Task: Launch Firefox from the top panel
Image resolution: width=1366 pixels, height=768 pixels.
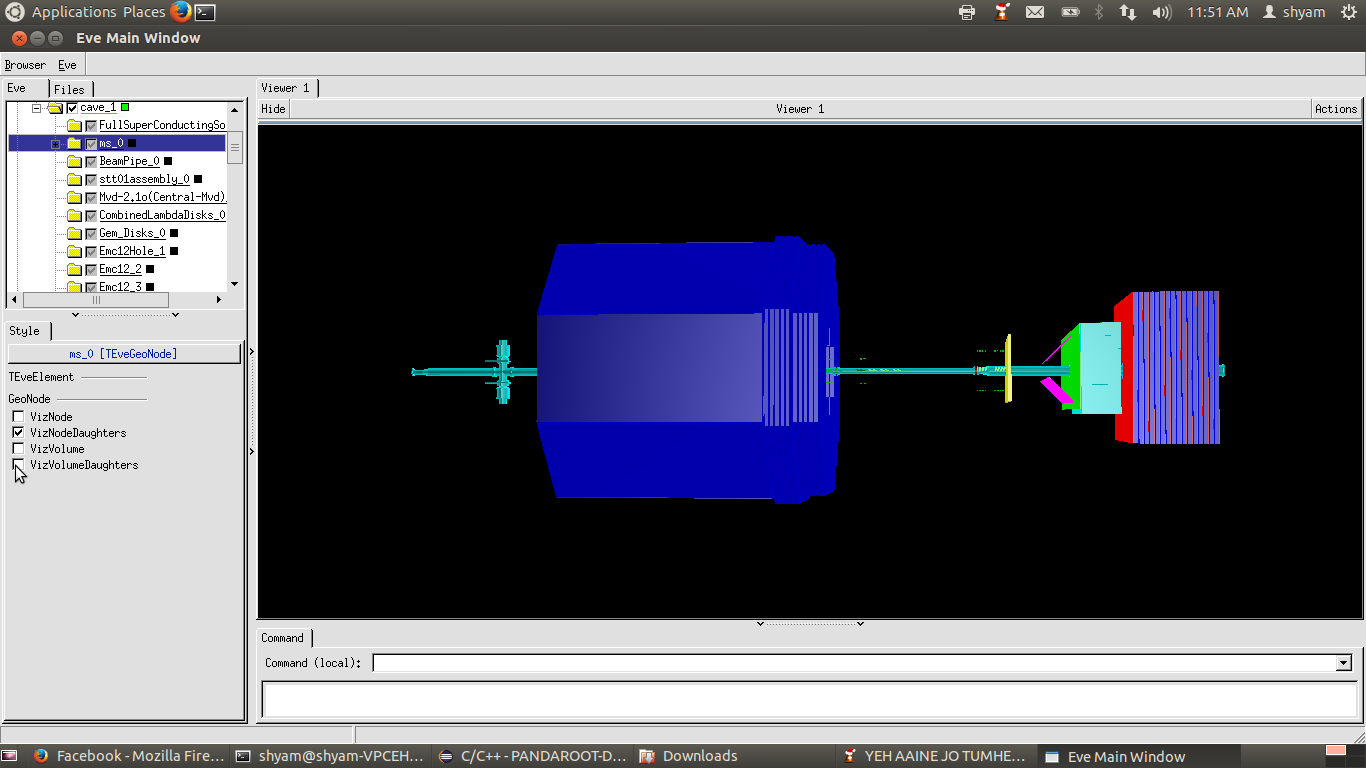Action: point(180,12)
